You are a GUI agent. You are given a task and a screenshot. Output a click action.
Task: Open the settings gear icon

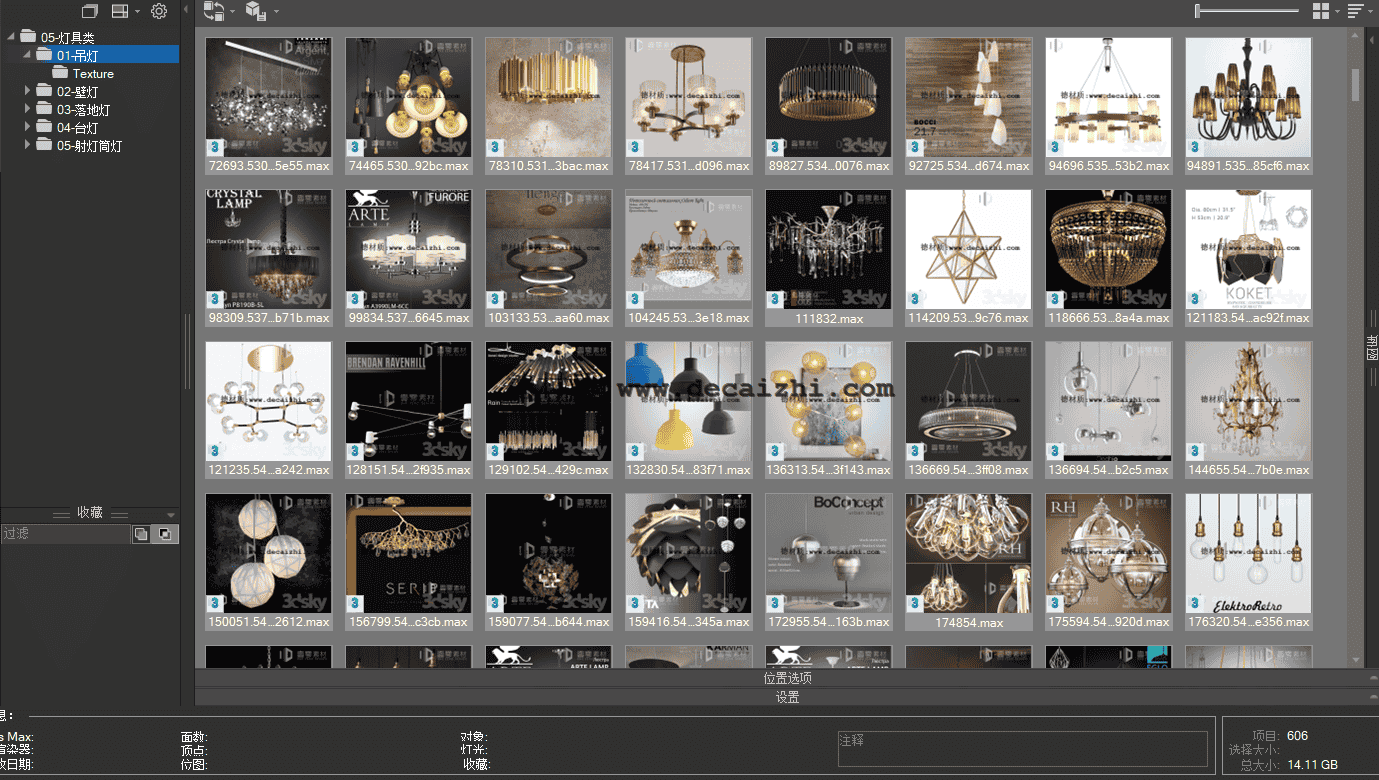pyautogui.click(x=159, y=10)
